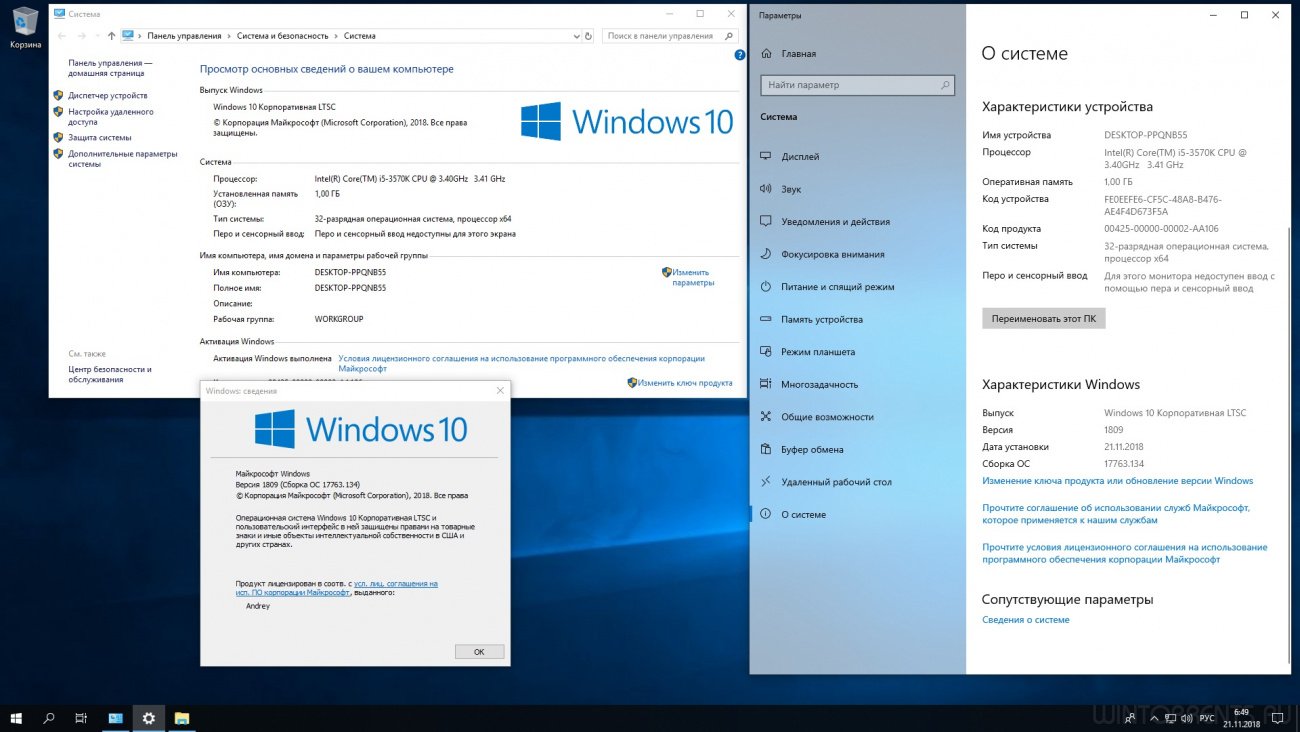Click the blue help question mark icon

[740, 55]
